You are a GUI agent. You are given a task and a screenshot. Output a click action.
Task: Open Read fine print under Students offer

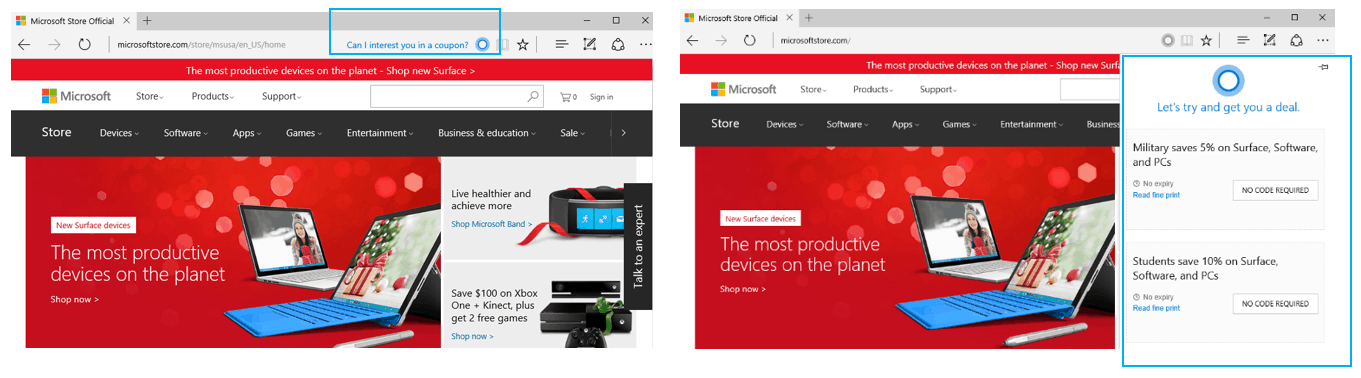(1156, 308)
